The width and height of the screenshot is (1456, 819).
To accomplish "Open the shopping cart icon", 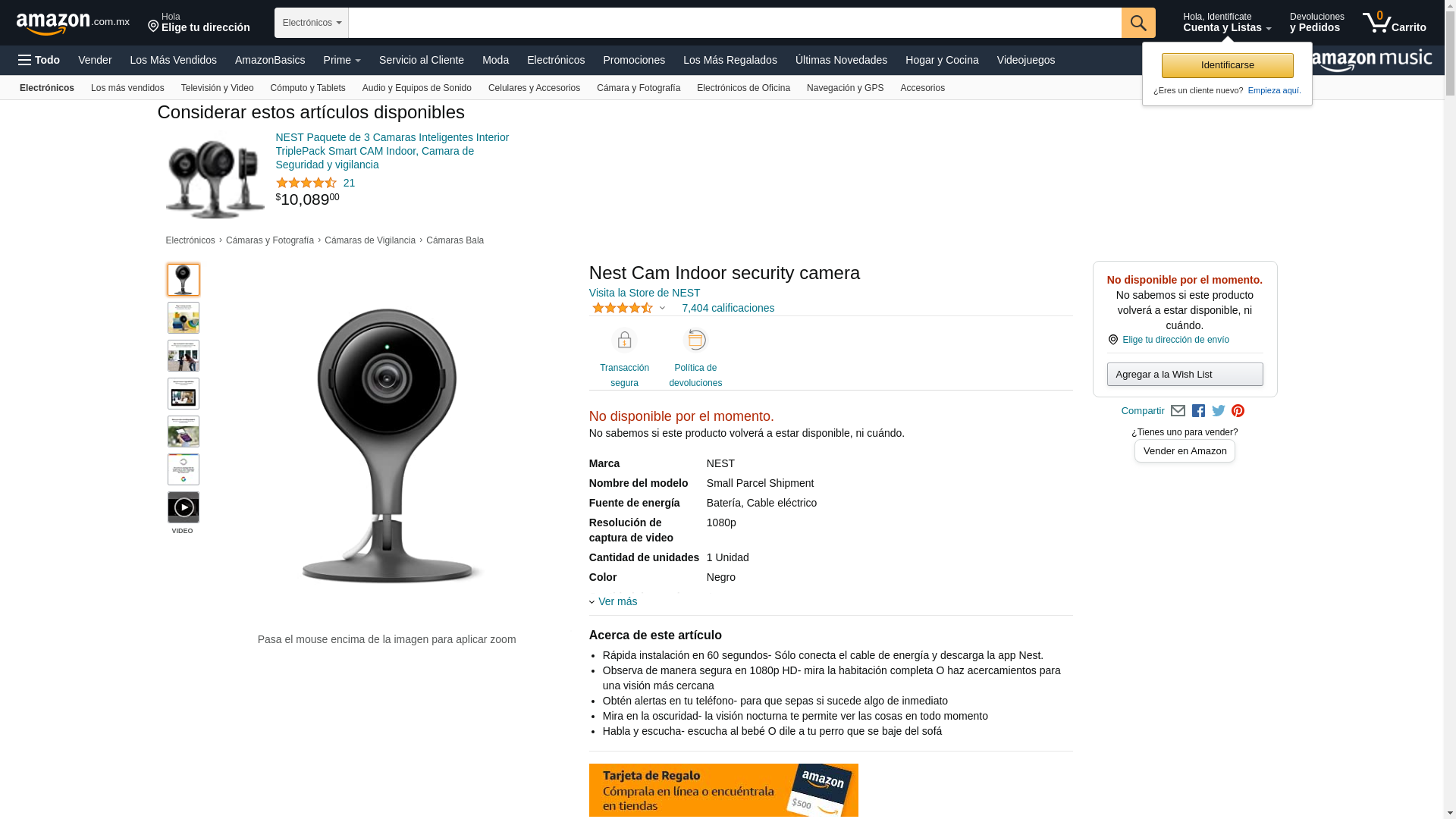I will [1394, 22].
